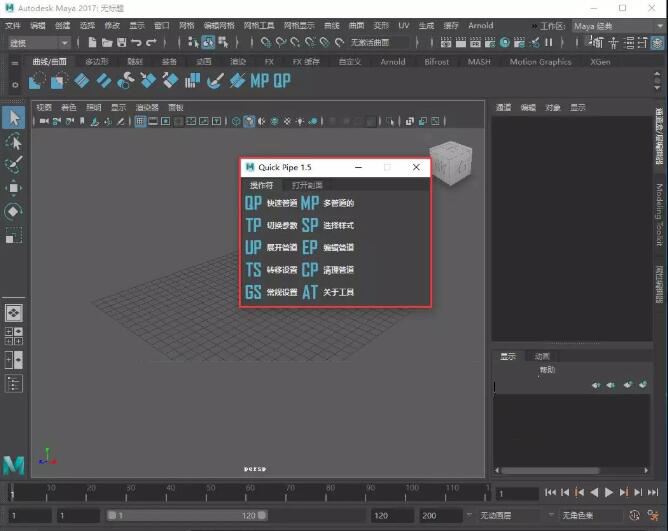Image resolution: width=668 pixels, height=531 pixels.
Task: Launch QP tool from the Maya shelf
Action: tap(282, 81)
